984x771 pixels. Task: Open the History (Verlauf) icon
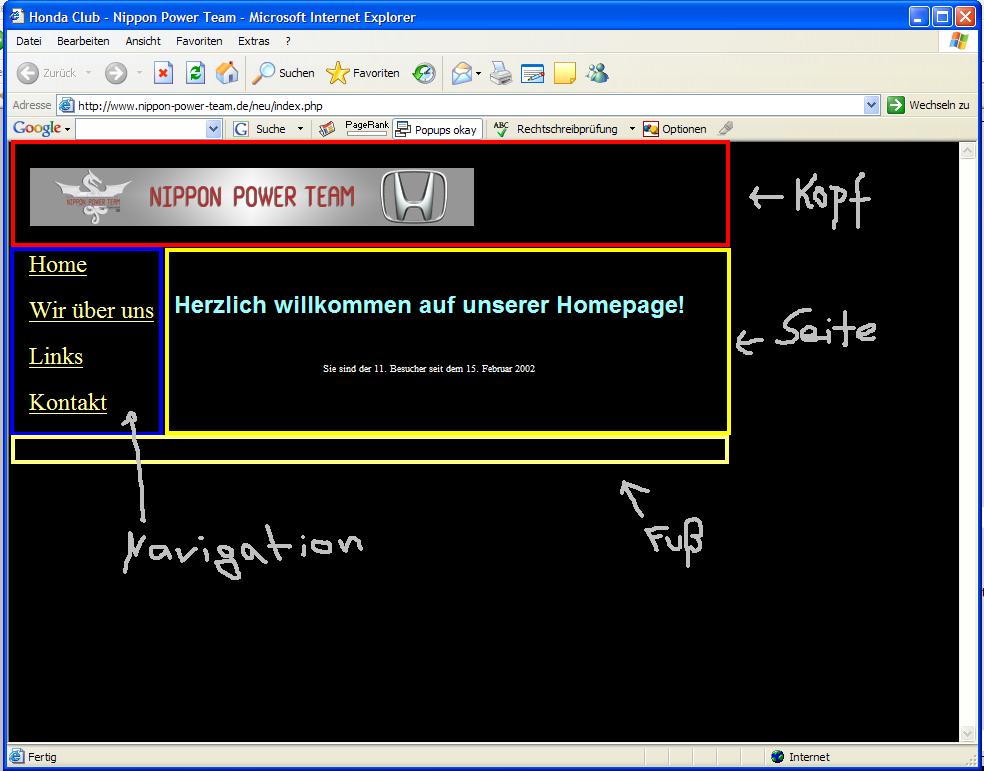click(x=425, y=73)
